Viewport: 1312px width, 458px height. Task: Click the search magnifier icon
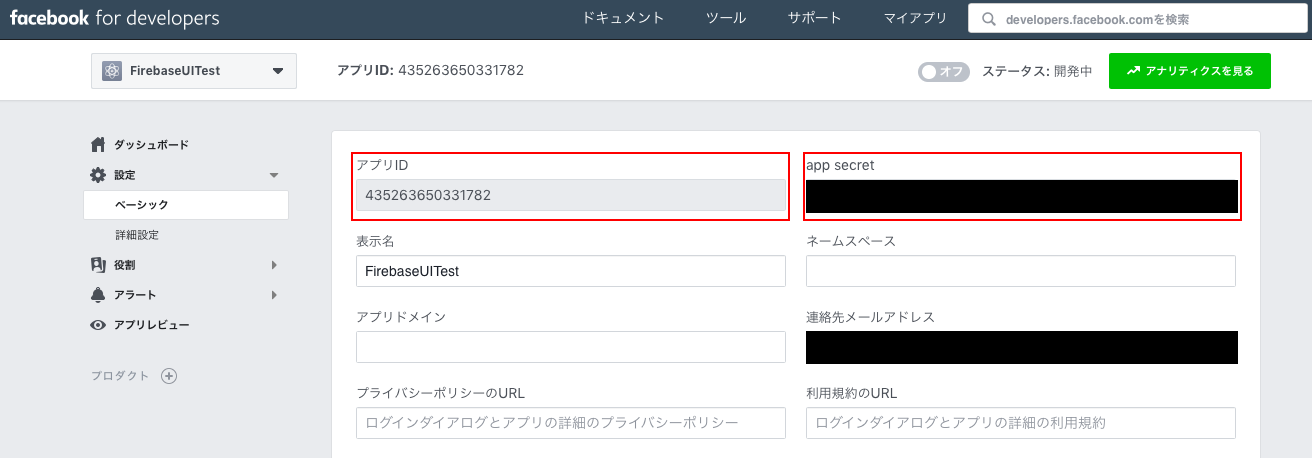(x=989, y=19)
